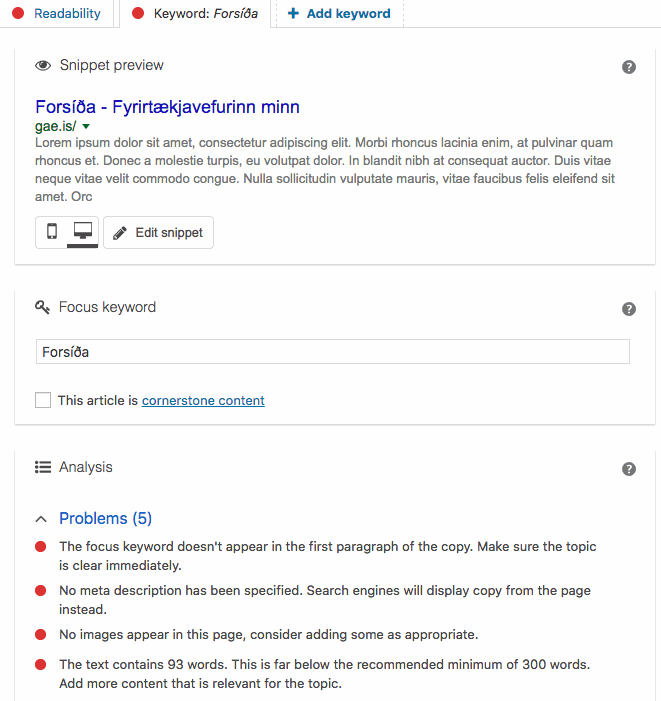The width and height of the screenshot is (661, 701).
Task: Click the snippet title Forsíða - Fyrirtækjavefurinn minn
Action: coord(167,107)
